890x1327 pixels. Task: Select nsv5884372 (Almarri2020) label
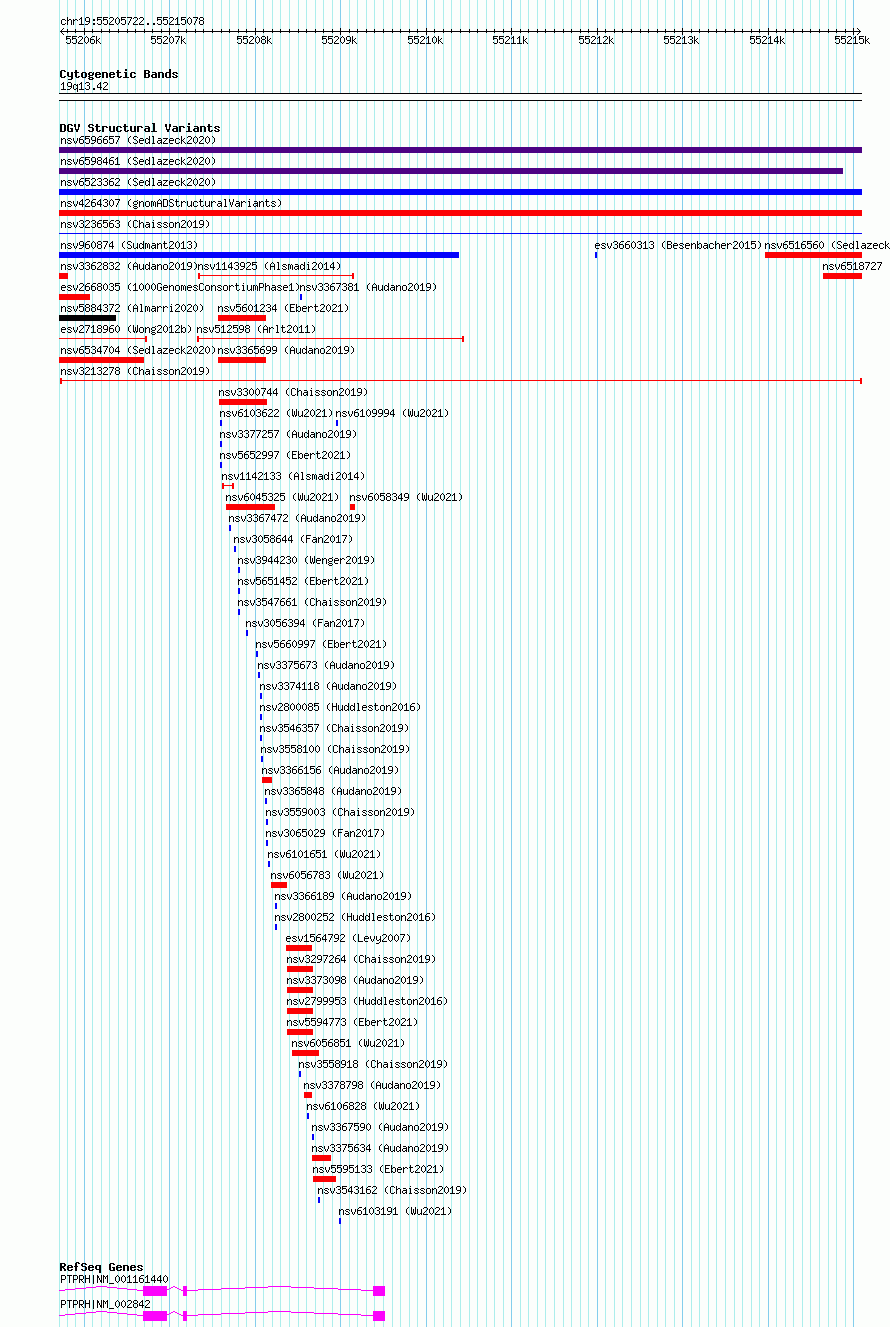pos(132,308)
